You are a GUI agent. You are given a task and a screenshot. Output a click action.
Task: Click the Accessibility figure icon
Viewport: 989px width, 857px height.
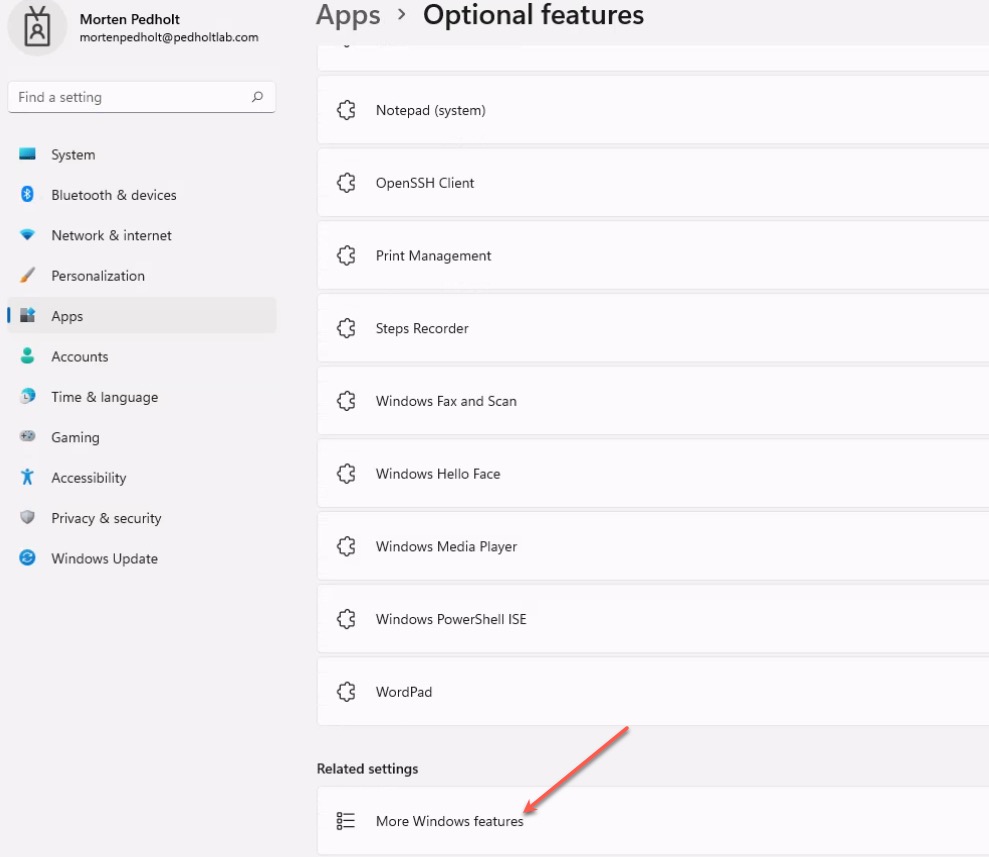tap(27, 477)
